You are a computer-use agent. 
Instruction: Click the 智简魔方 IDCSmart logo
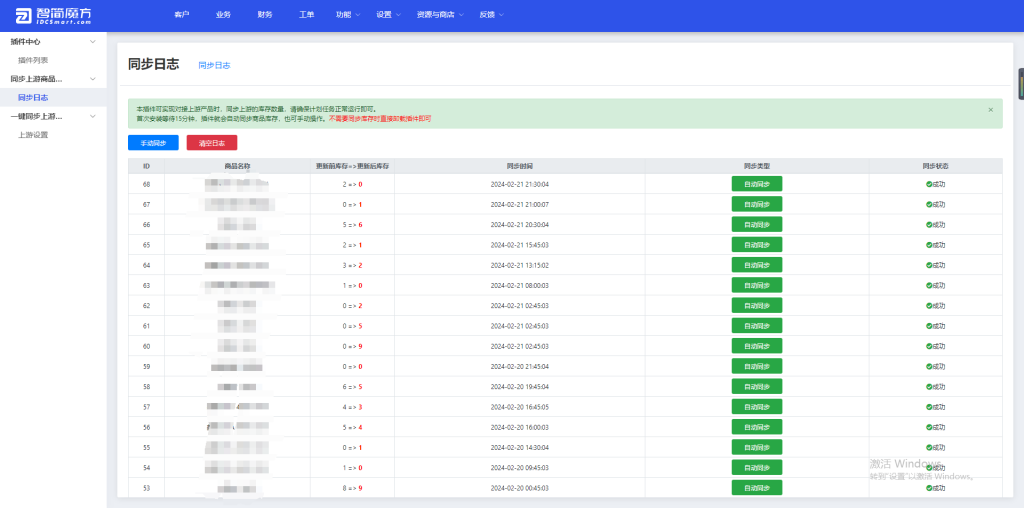coord(54,16)
